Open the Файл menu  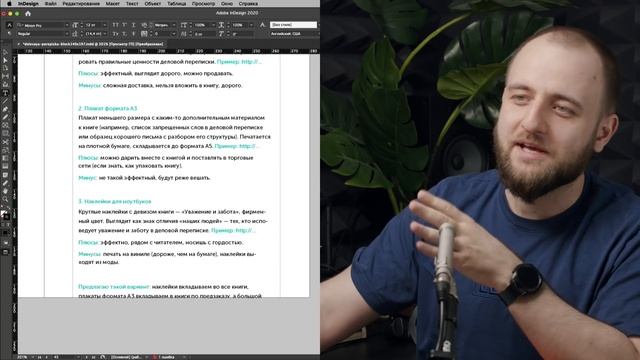pyautogui.click(x=51, y=3)
